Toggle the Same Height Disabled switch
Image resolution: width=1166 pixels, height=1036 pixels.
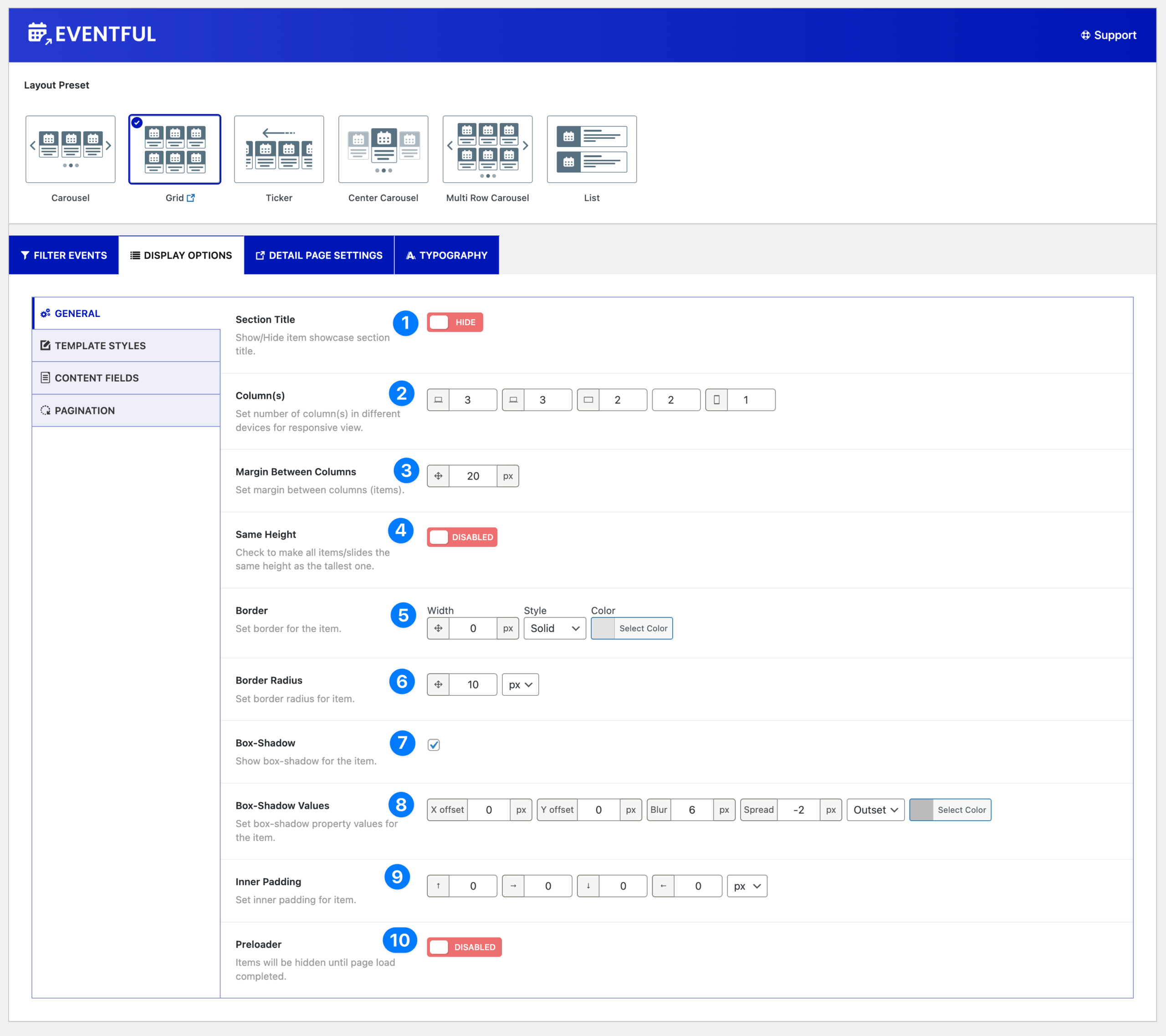point(462,537)
